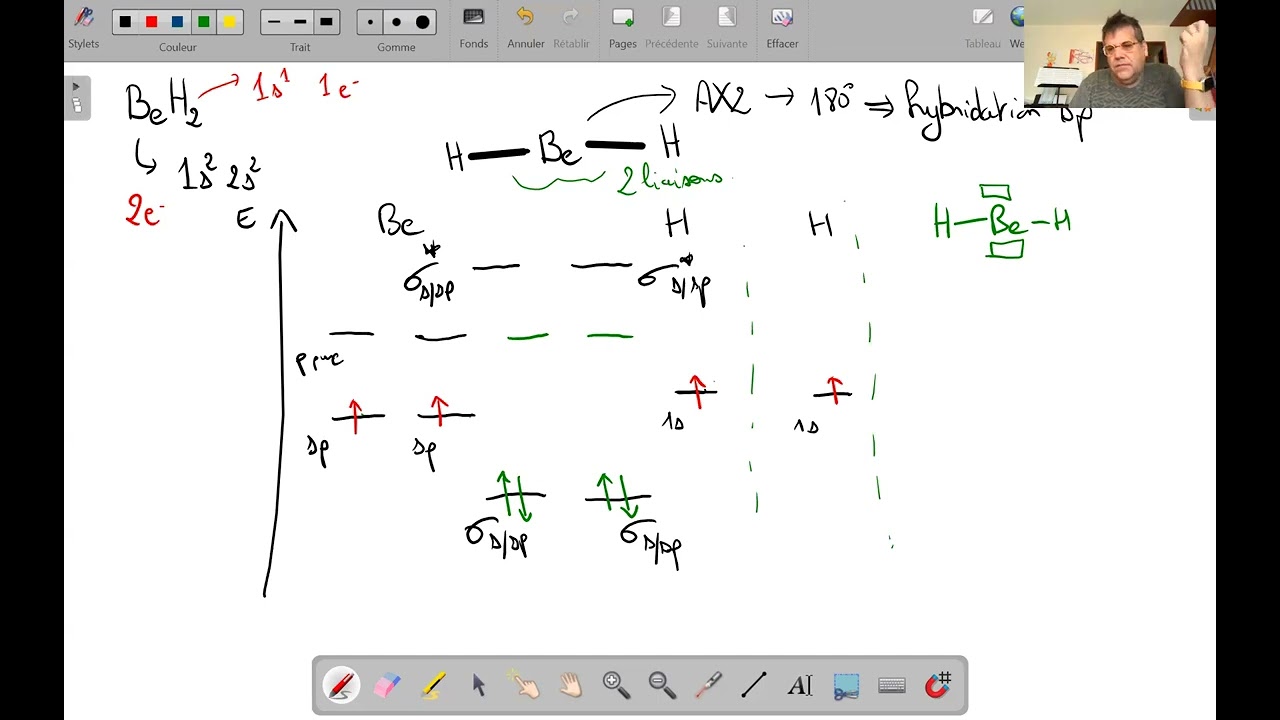This screenshot has width=1280, height=720.
Task: Select the Eraser tool
Action: (x=387, y=685)
